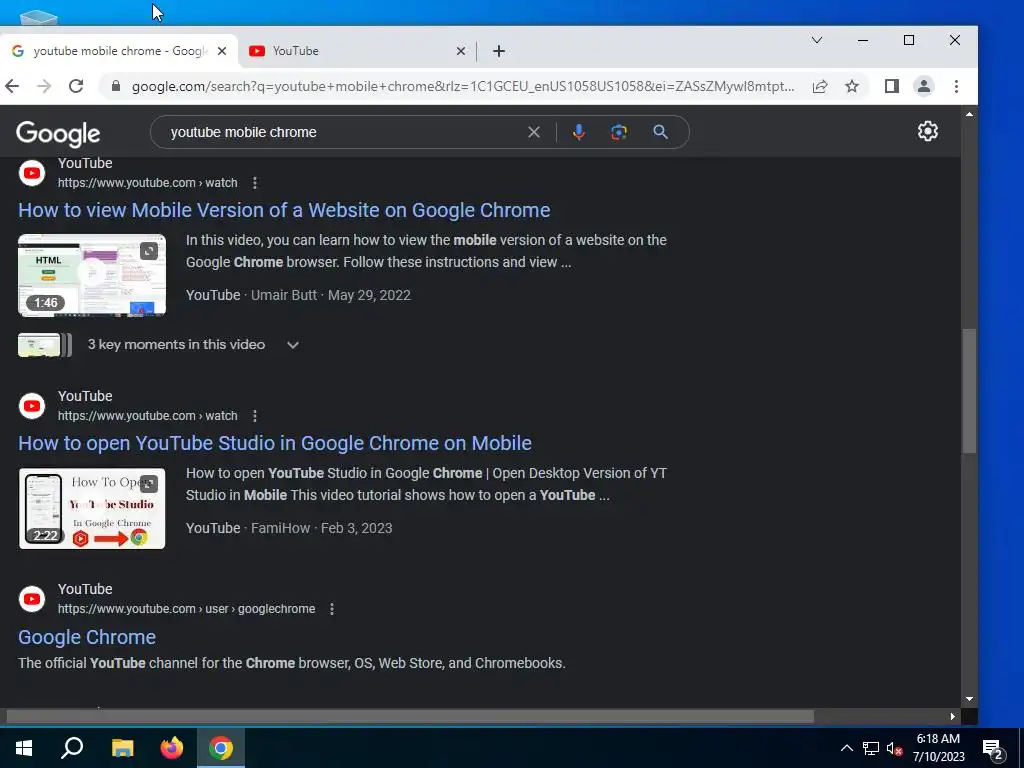Open How to open YouTube Studio link
Image resolution: width=1024 pixels, height=768 pixels.
pyautogui.click(x=275, y=443)
